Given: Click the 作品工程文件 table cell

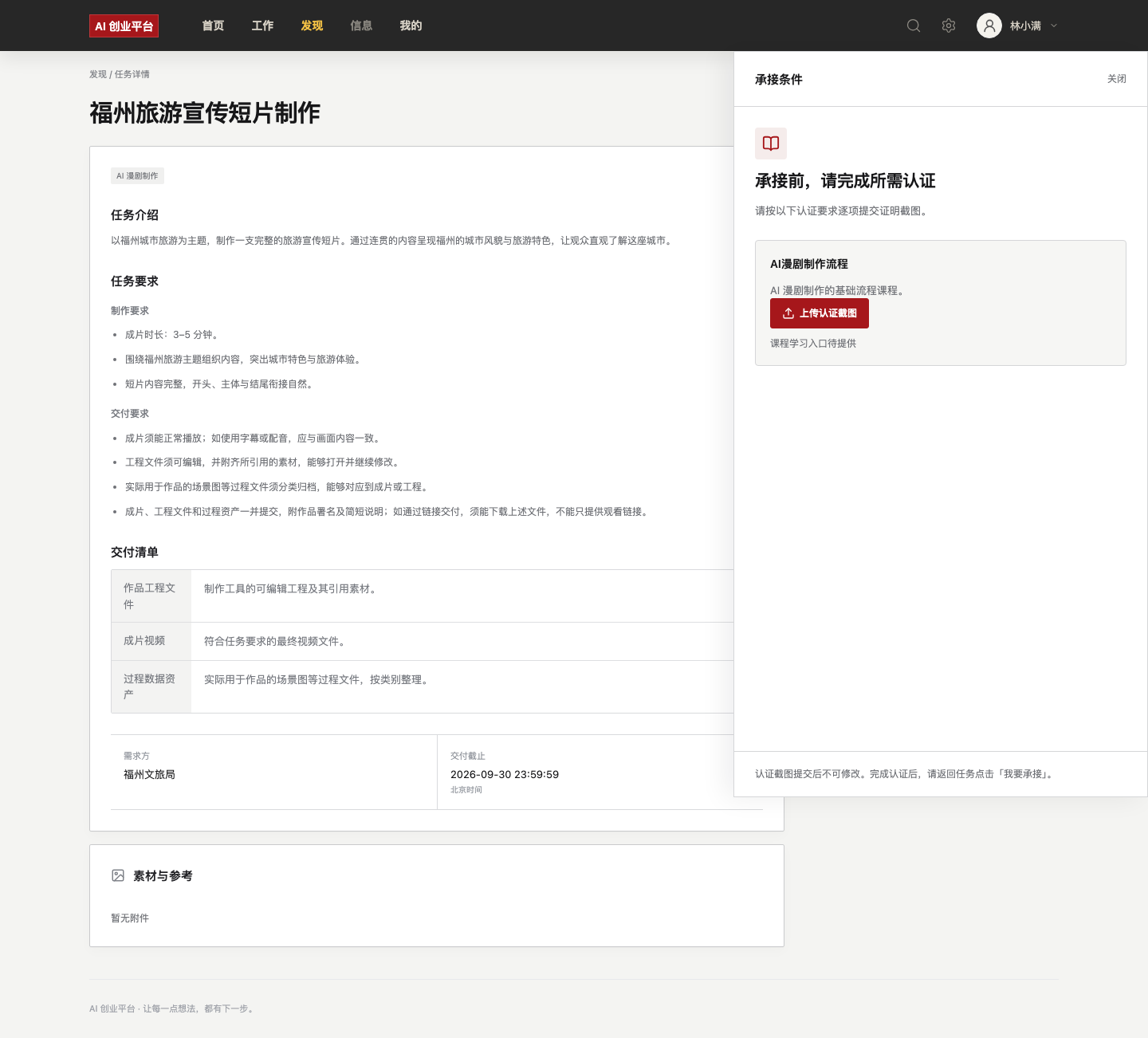Looking at the screenshot, I should click(x=151, y=596).
